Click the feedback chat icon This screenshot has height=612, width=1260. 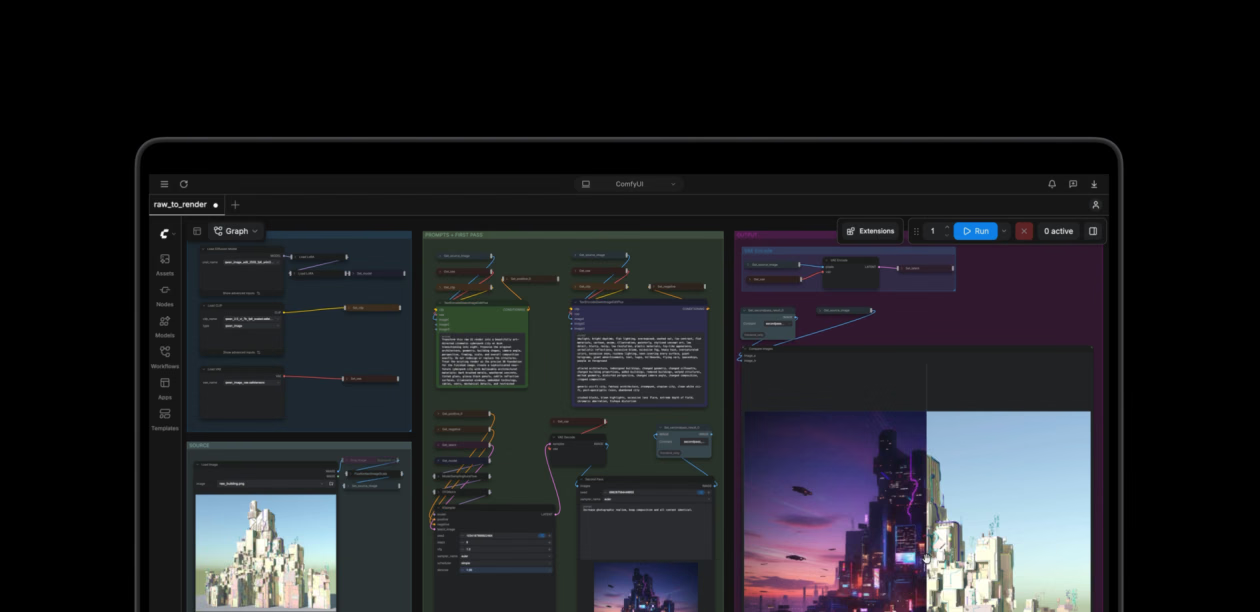tap(1073, 184)
